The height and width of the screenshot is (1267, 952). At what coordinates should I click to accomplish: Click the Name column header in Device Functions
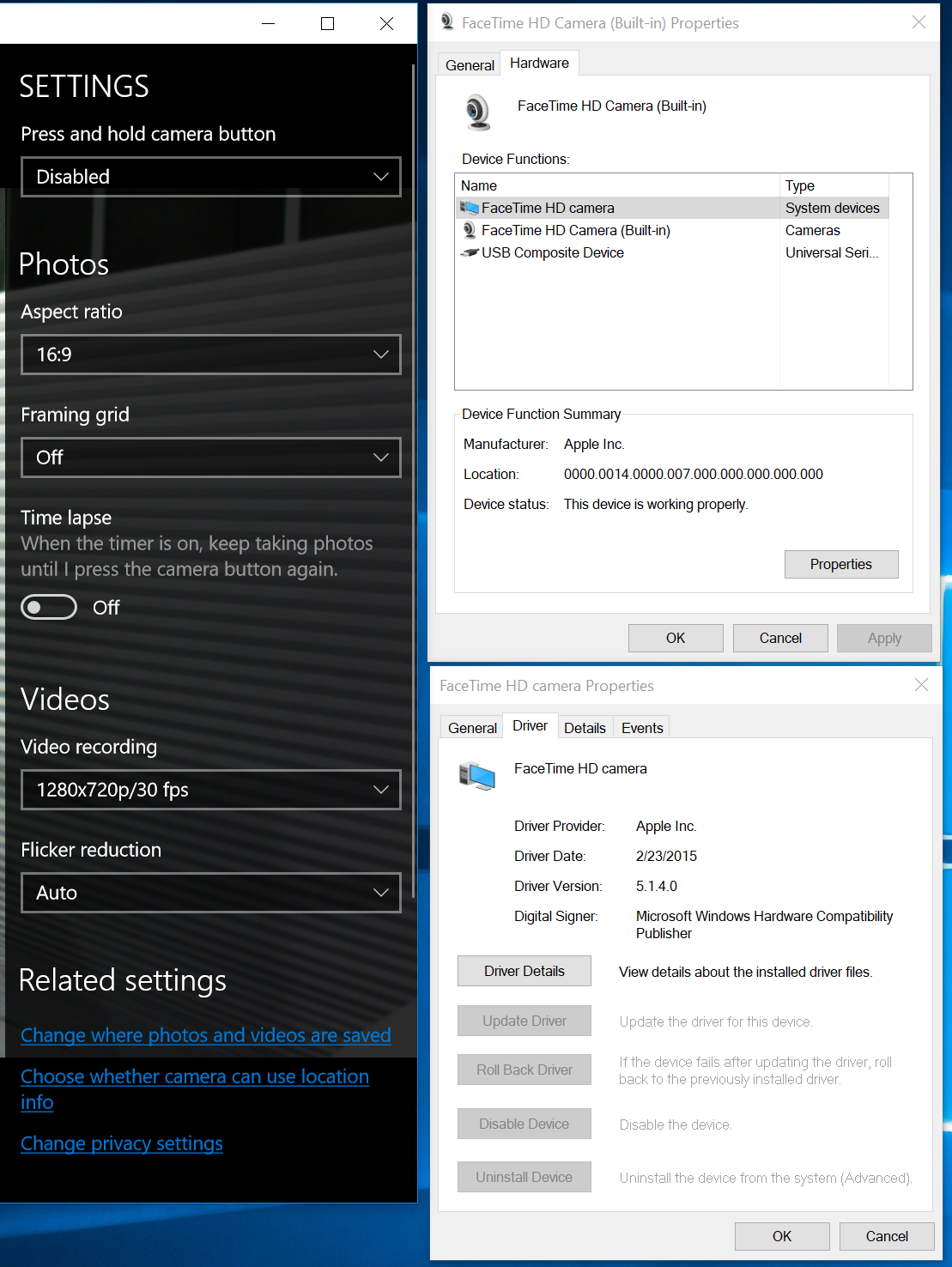(x=617, y=185)
